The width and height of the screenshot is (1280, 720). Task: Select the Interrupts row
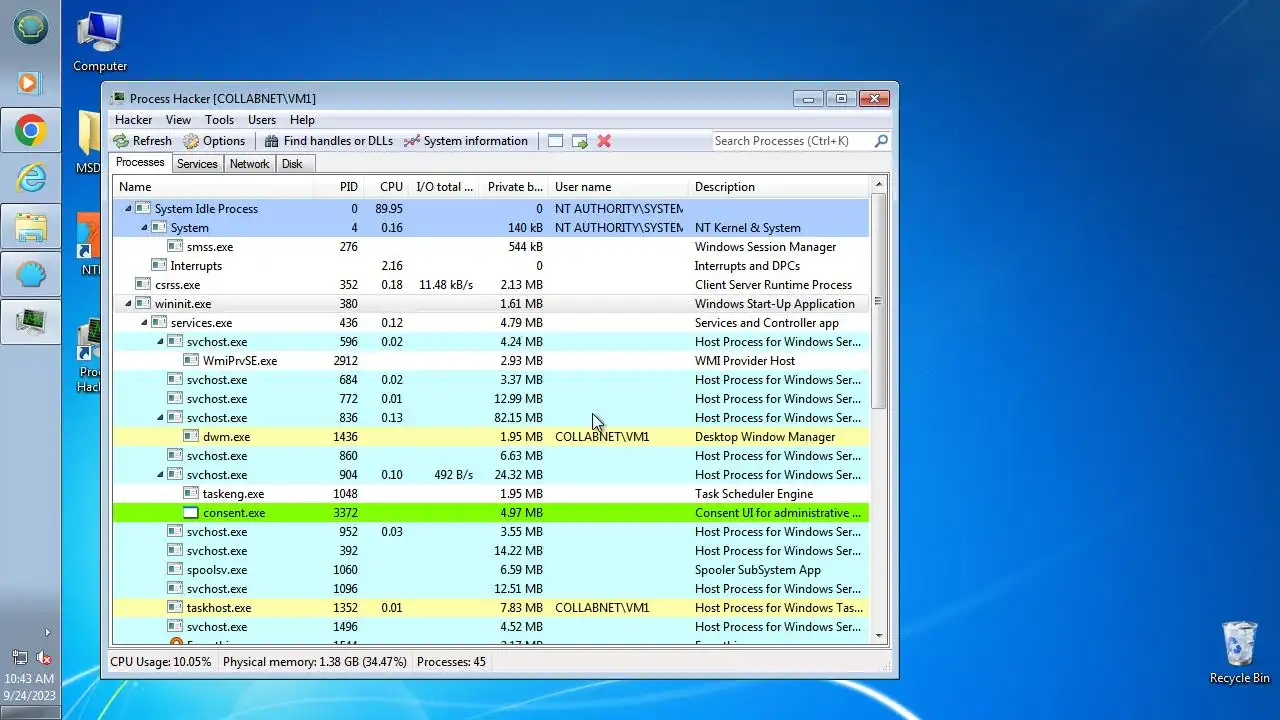point(490,266)
